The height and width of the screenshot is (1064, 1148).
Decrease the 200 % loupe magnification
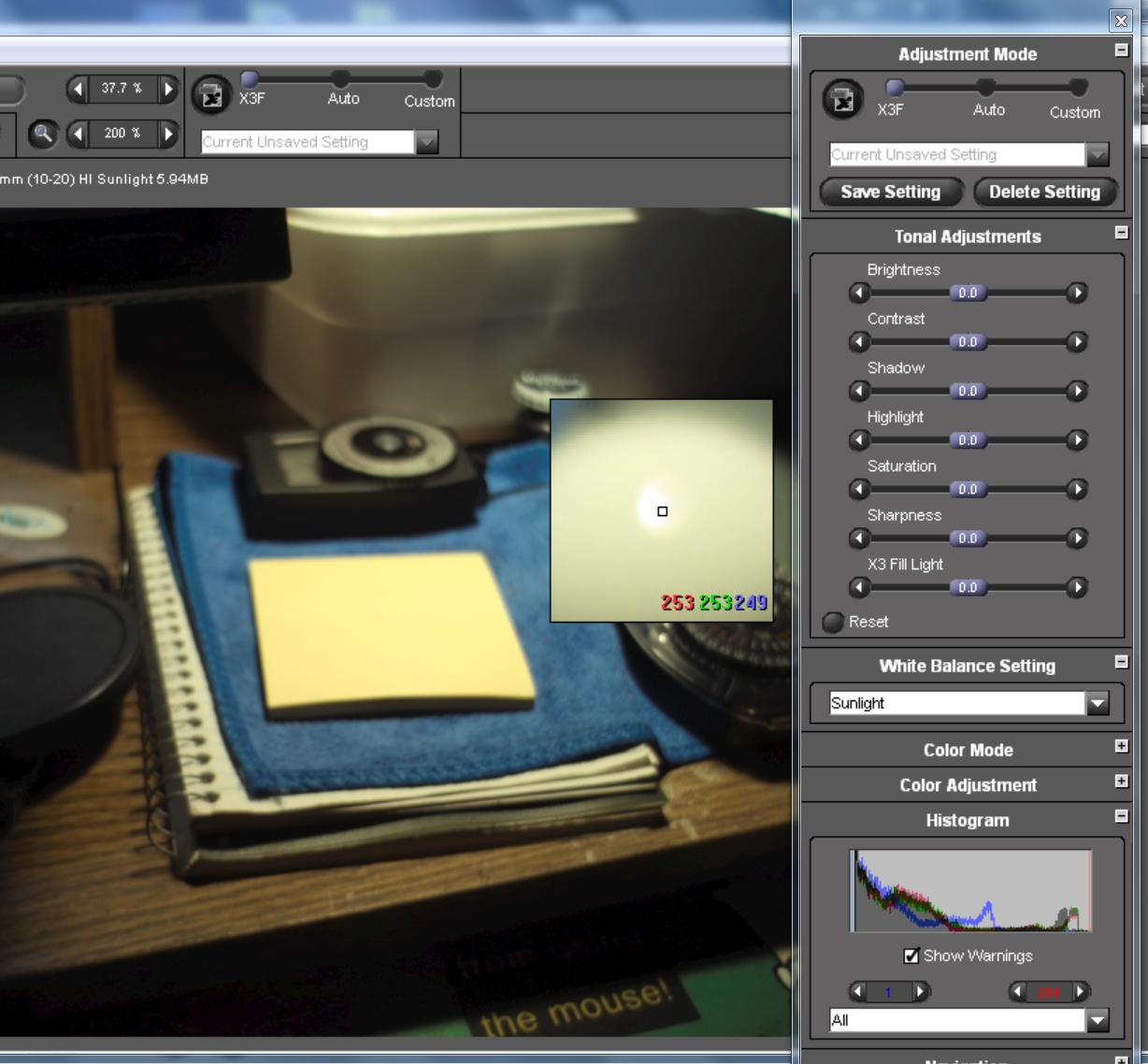79,134
